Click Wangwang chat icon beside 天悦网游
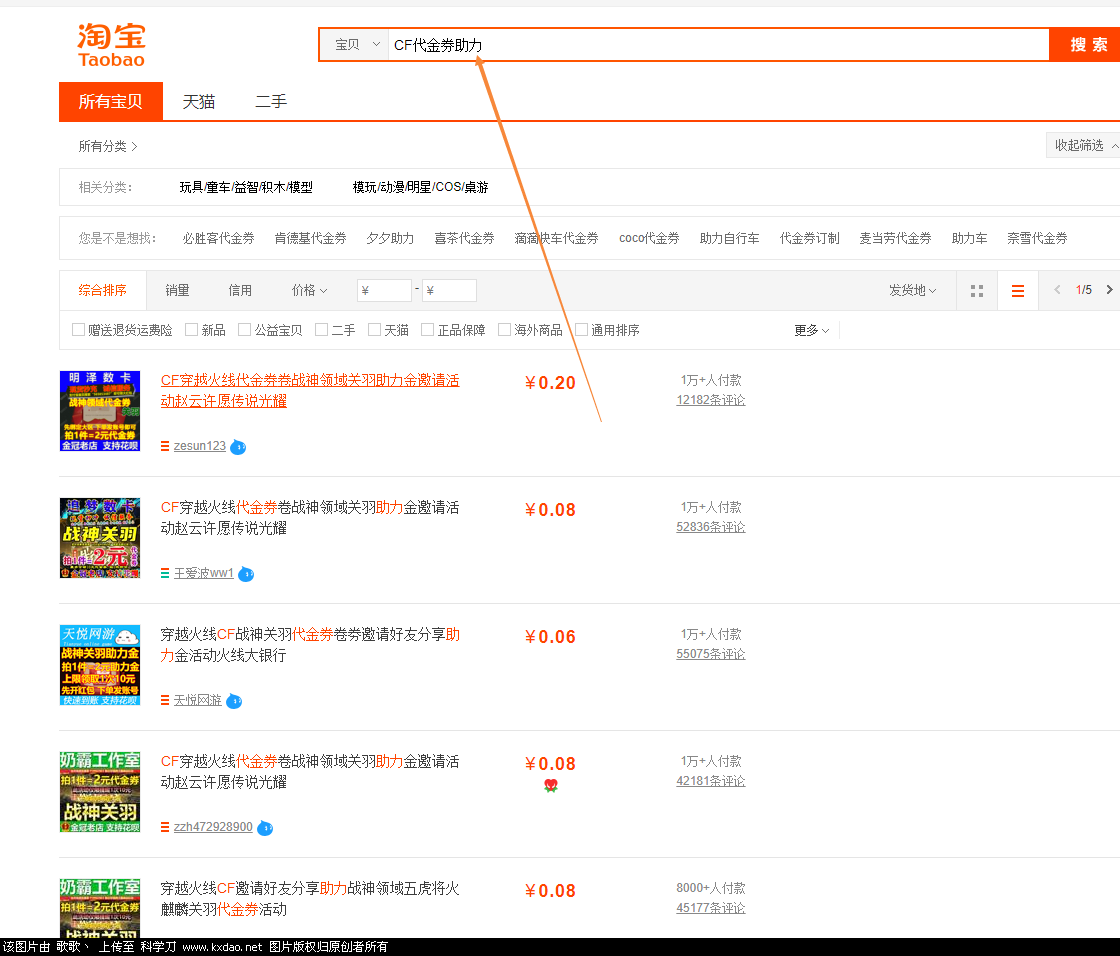Image resolution: width=1120 pixels, height=956 pixels. point(234,701)
